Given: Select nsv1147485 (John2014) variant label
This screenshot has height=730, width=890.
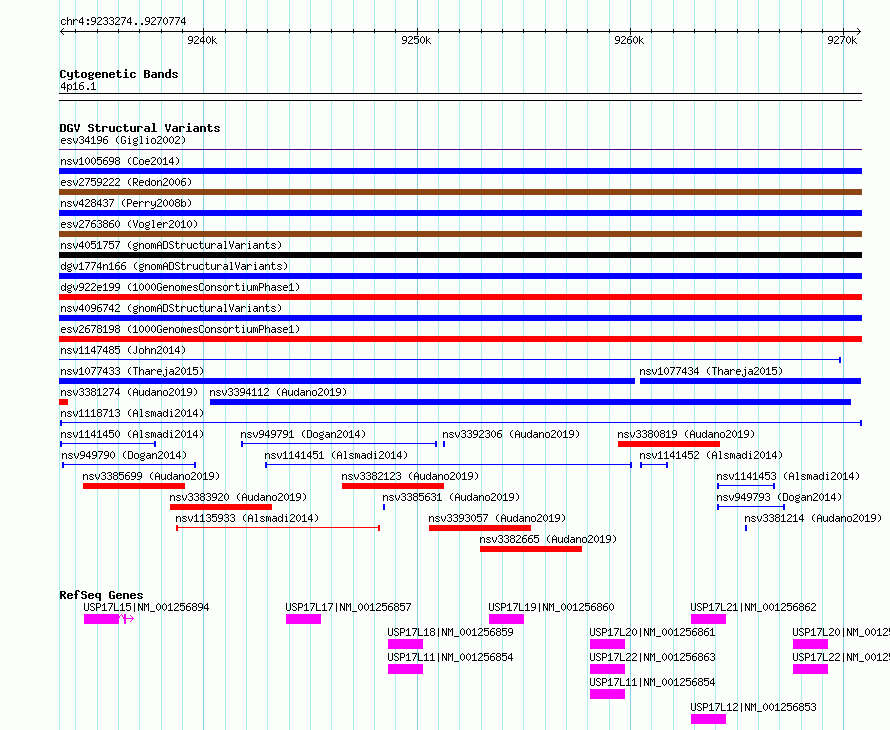Looking at the screenshot, I should point(123,350).
